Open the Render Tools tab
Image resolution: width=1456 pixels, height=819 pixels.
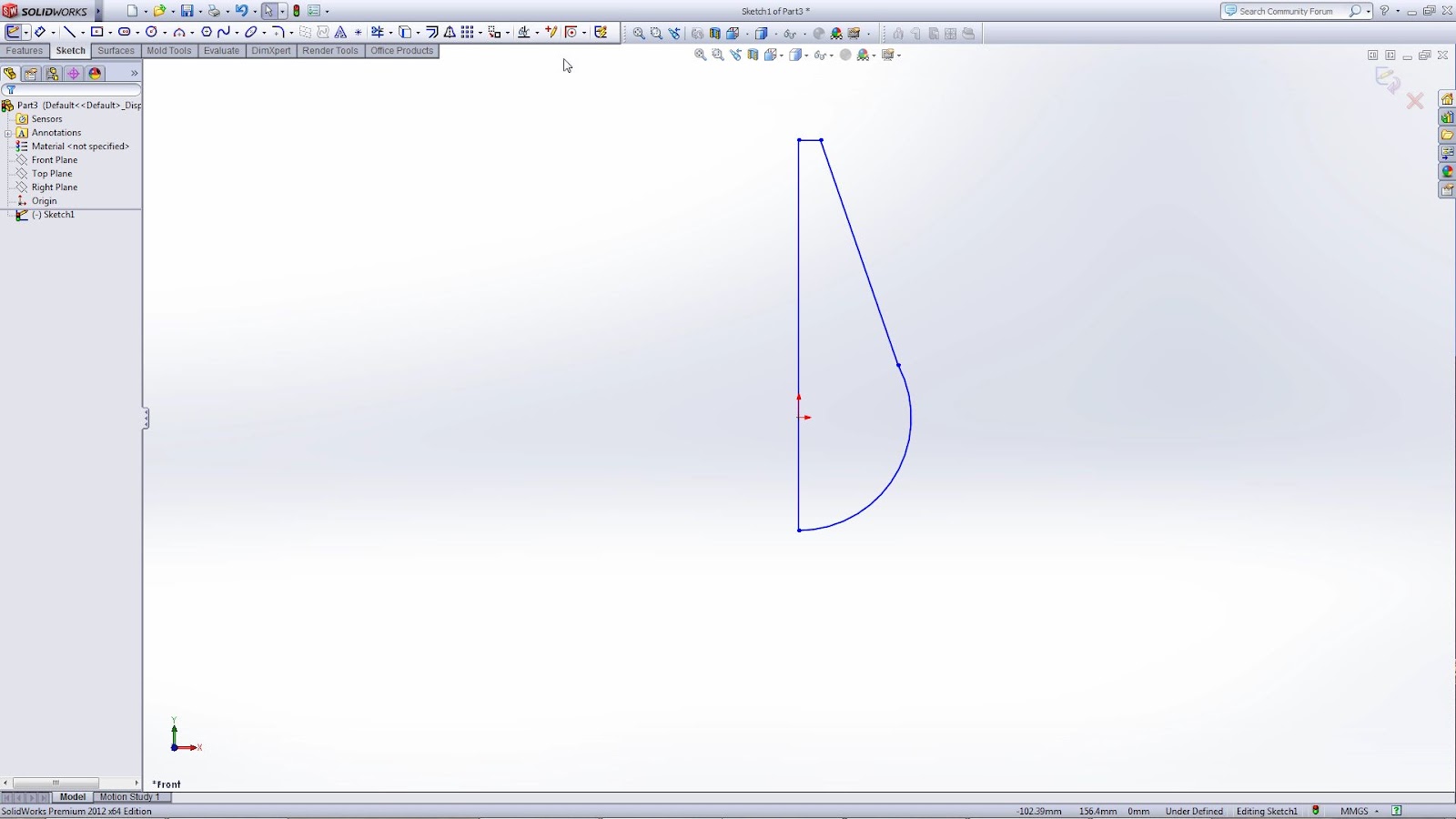click(x=329, y=51)
